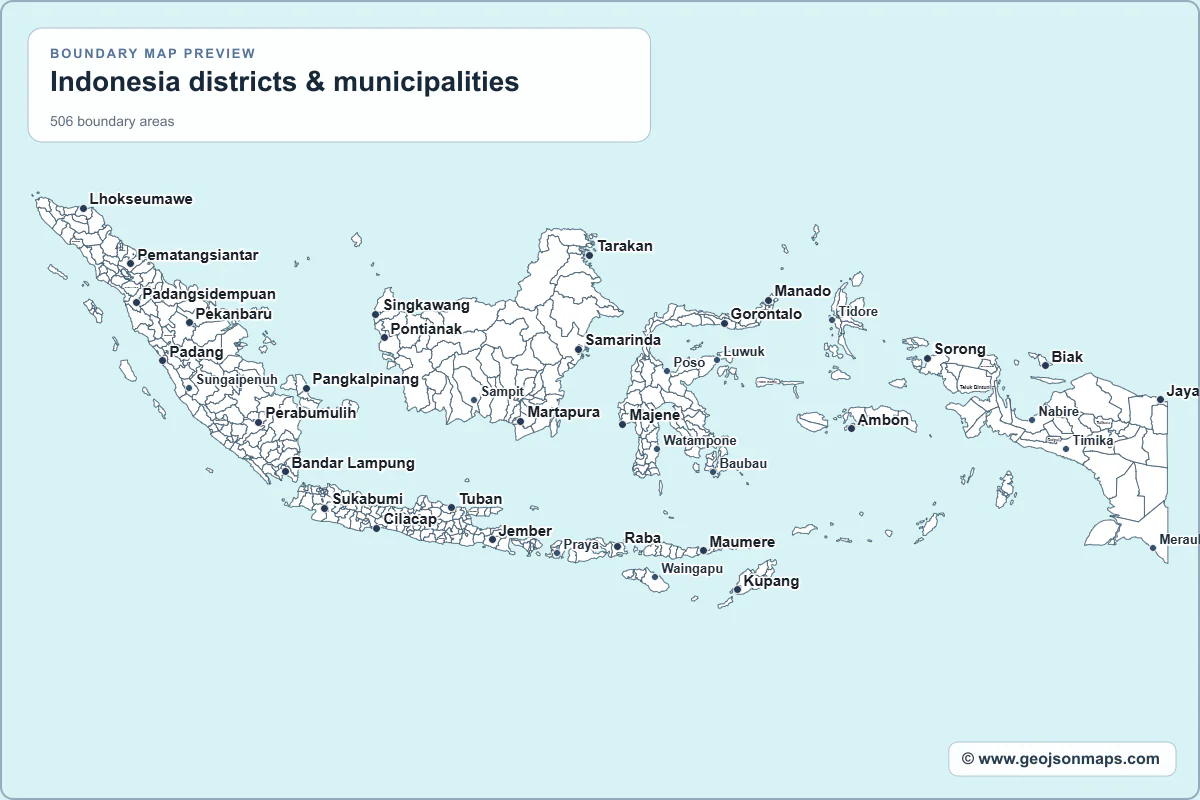Click the map marker dot at Bandar Lampung

285,471
